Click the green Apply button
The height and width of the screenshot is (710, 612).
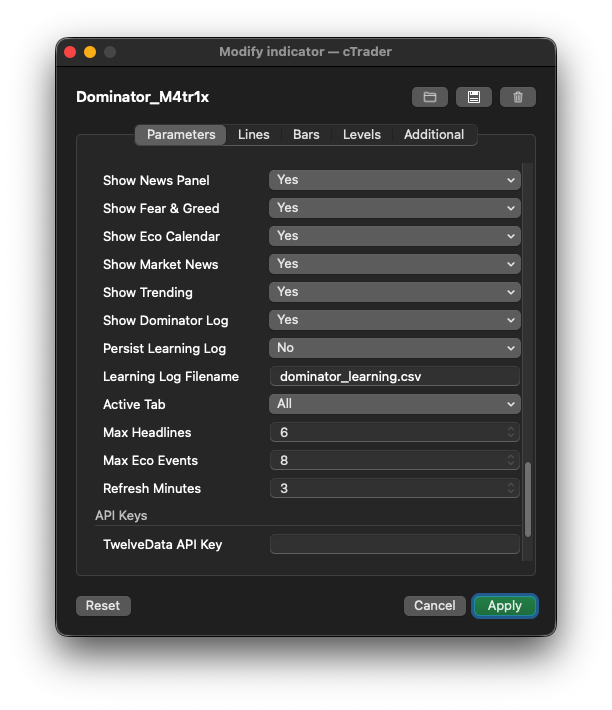coord(505,606)
